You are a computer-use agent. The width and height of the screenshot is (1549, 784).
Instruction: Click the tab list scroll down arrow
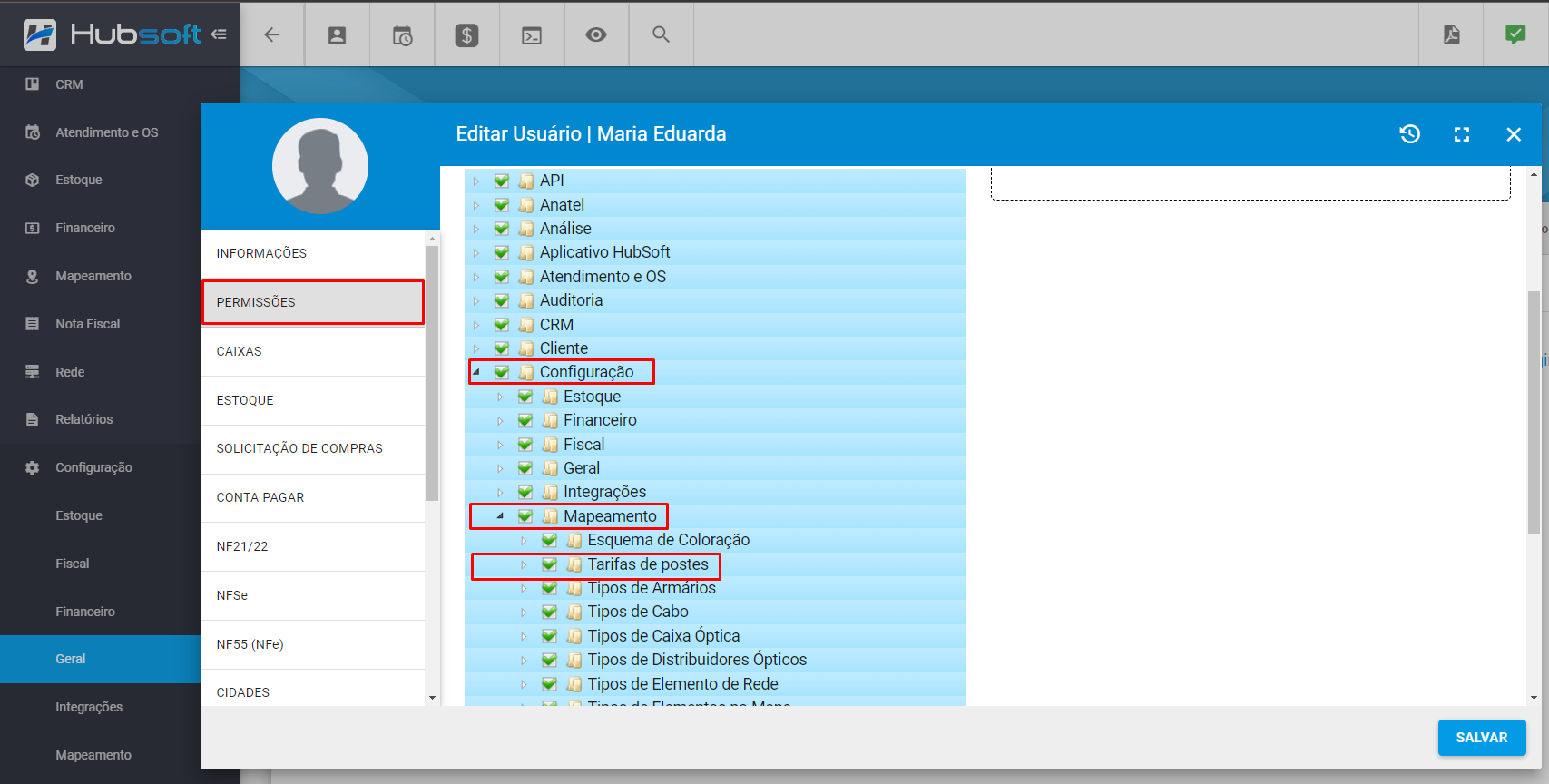[x=433, y=698]
